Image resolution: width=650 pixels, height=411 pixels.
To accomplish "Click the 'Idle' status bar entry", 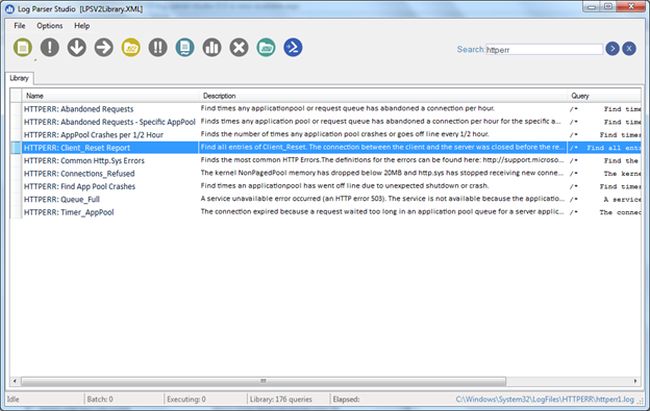I will [x=13, y=399].
